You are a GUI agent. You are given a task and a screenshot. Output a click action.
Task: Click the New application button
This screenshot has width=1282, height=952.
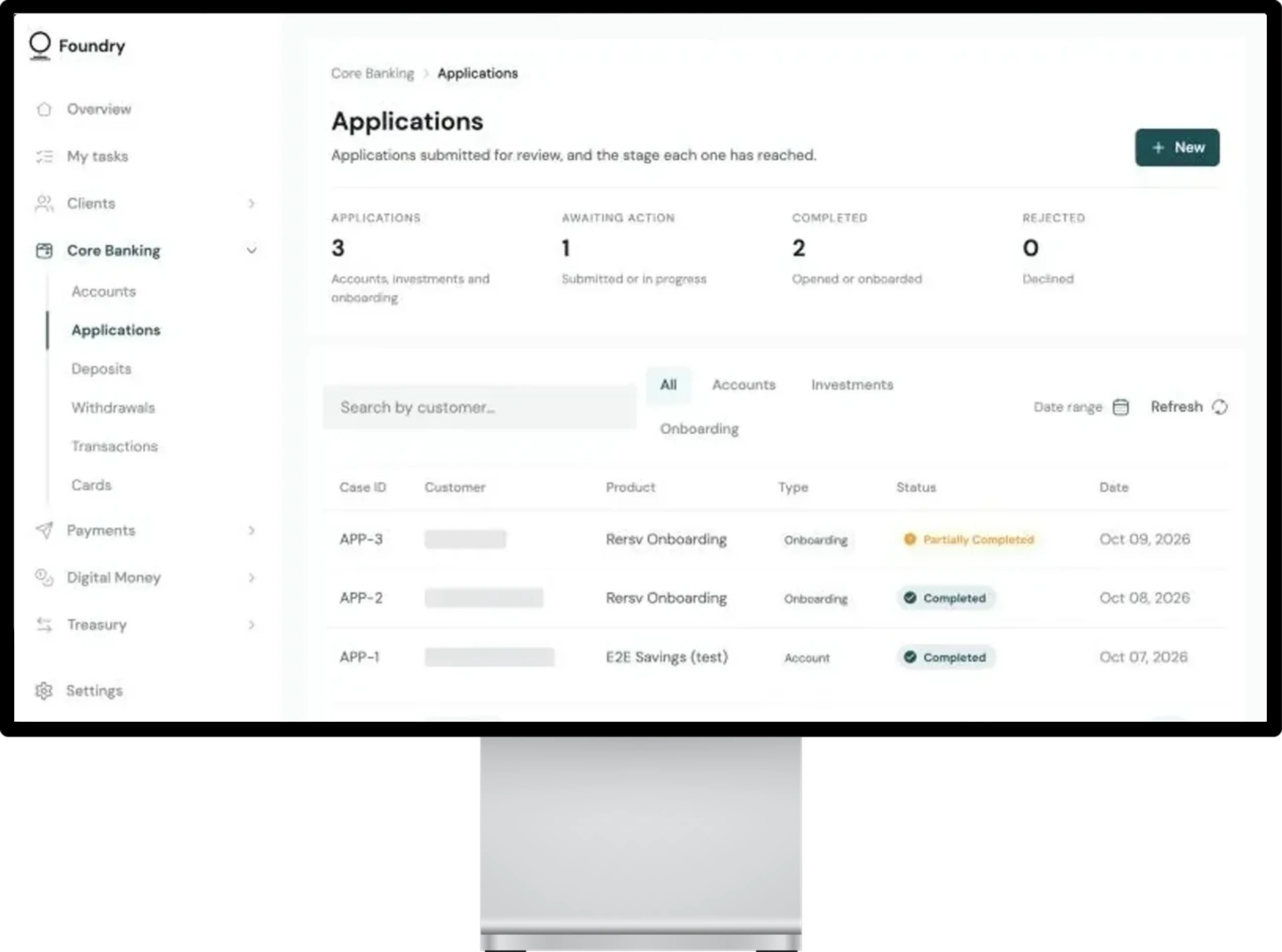coord(1177,147)
